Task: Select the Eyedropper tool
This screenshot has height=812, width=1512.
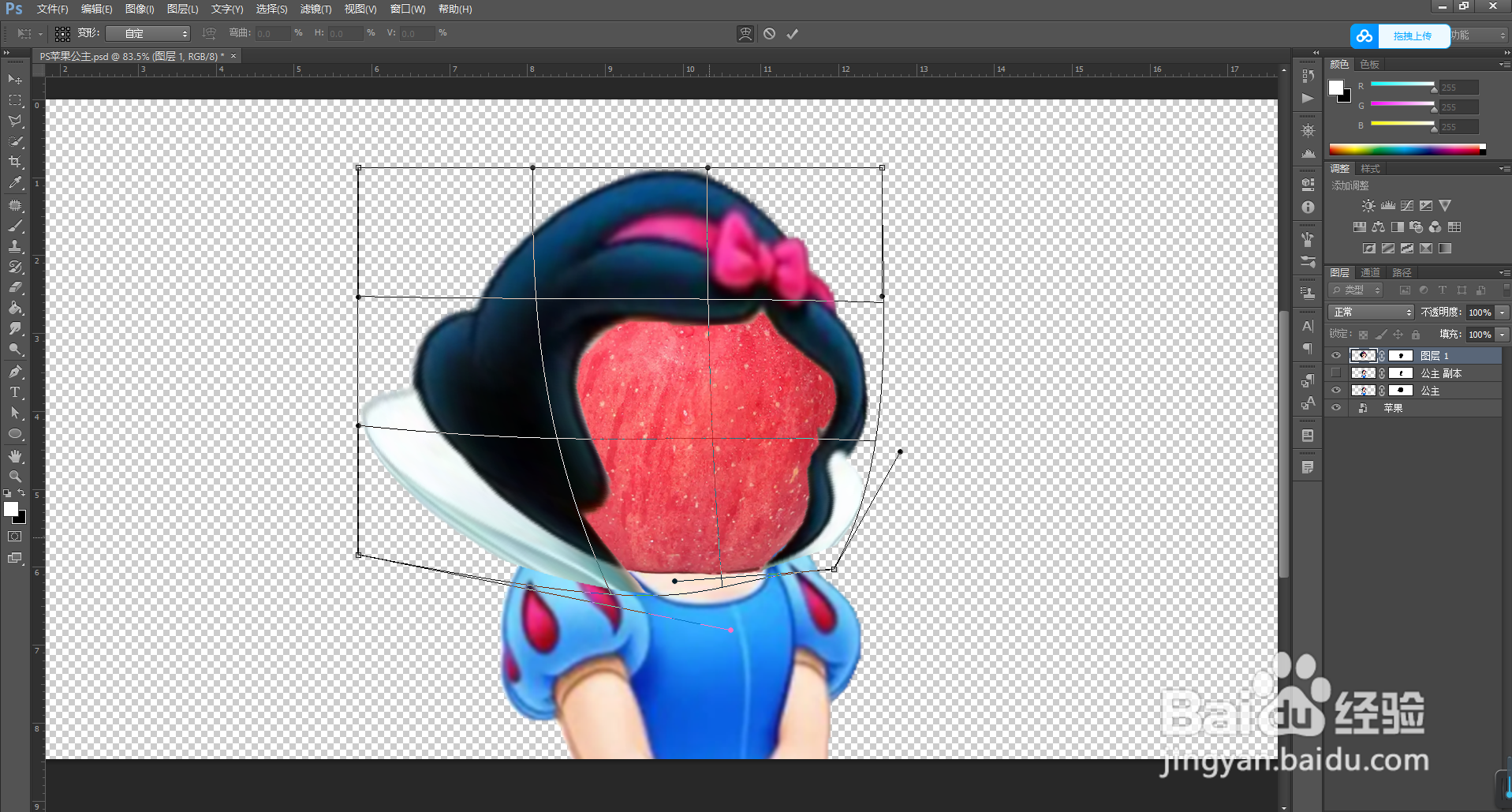Action: 15,182
